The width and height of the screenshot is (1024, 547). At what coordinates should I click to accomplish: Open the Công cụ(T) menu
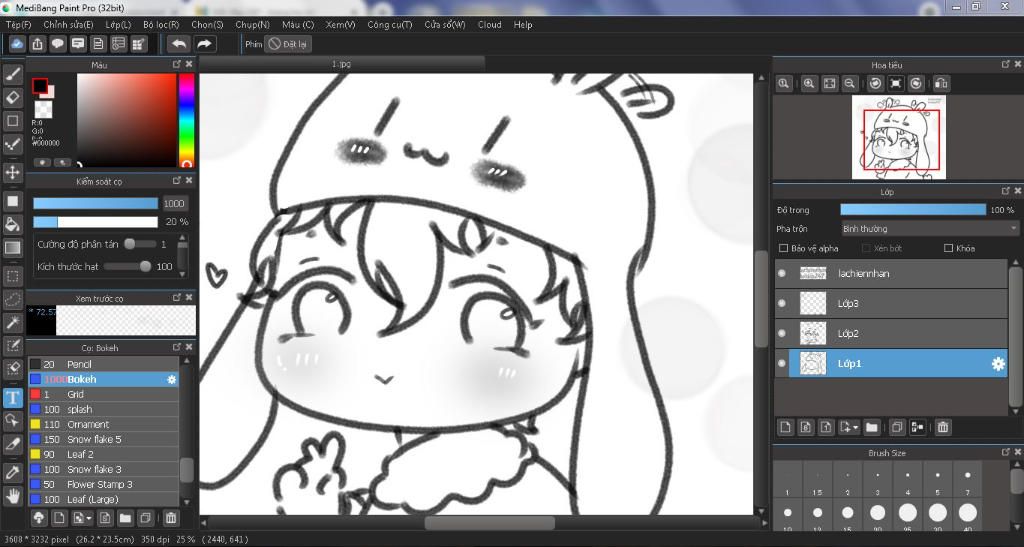[390, 24]
